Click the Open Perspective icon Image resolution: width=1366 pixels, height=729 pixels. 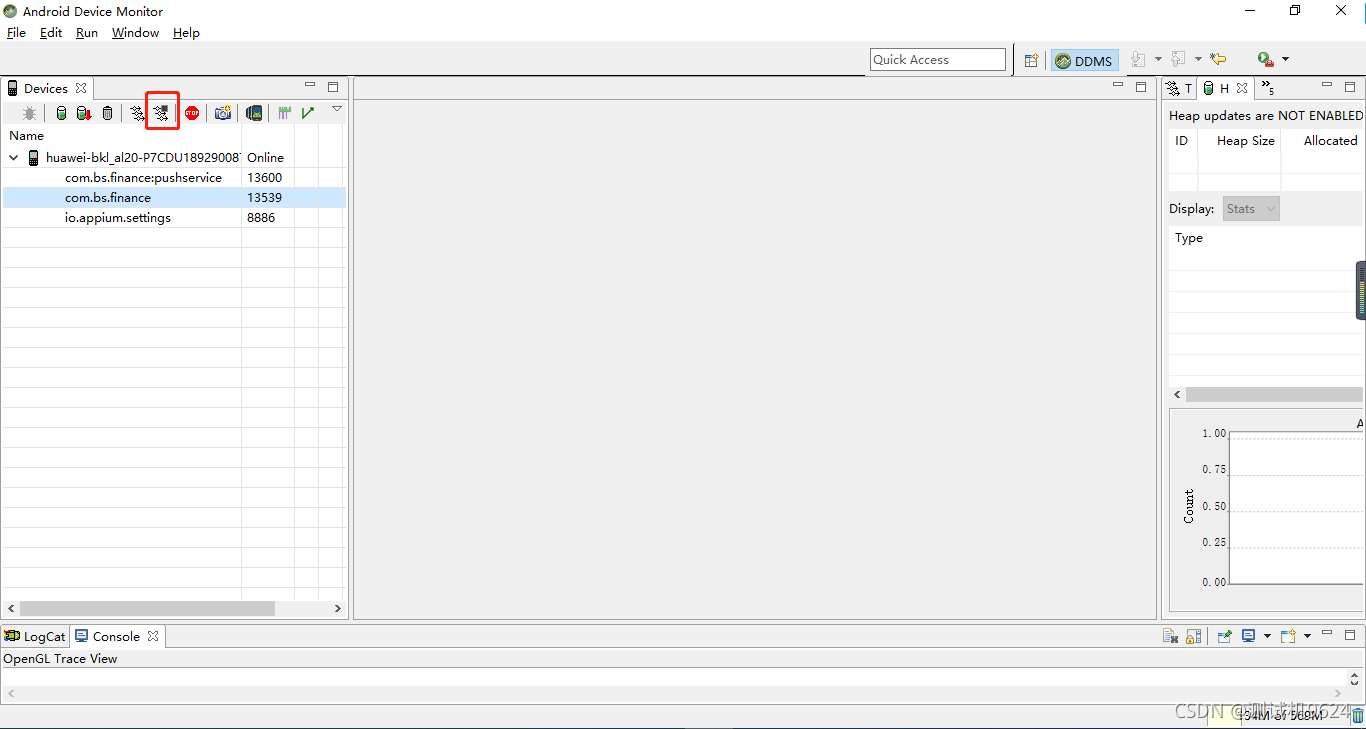point(1031,60)
